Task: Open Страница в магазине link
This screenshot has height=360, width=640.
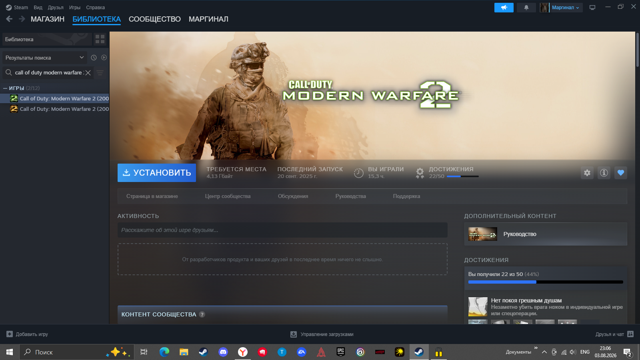Action: tap(152, 196)
